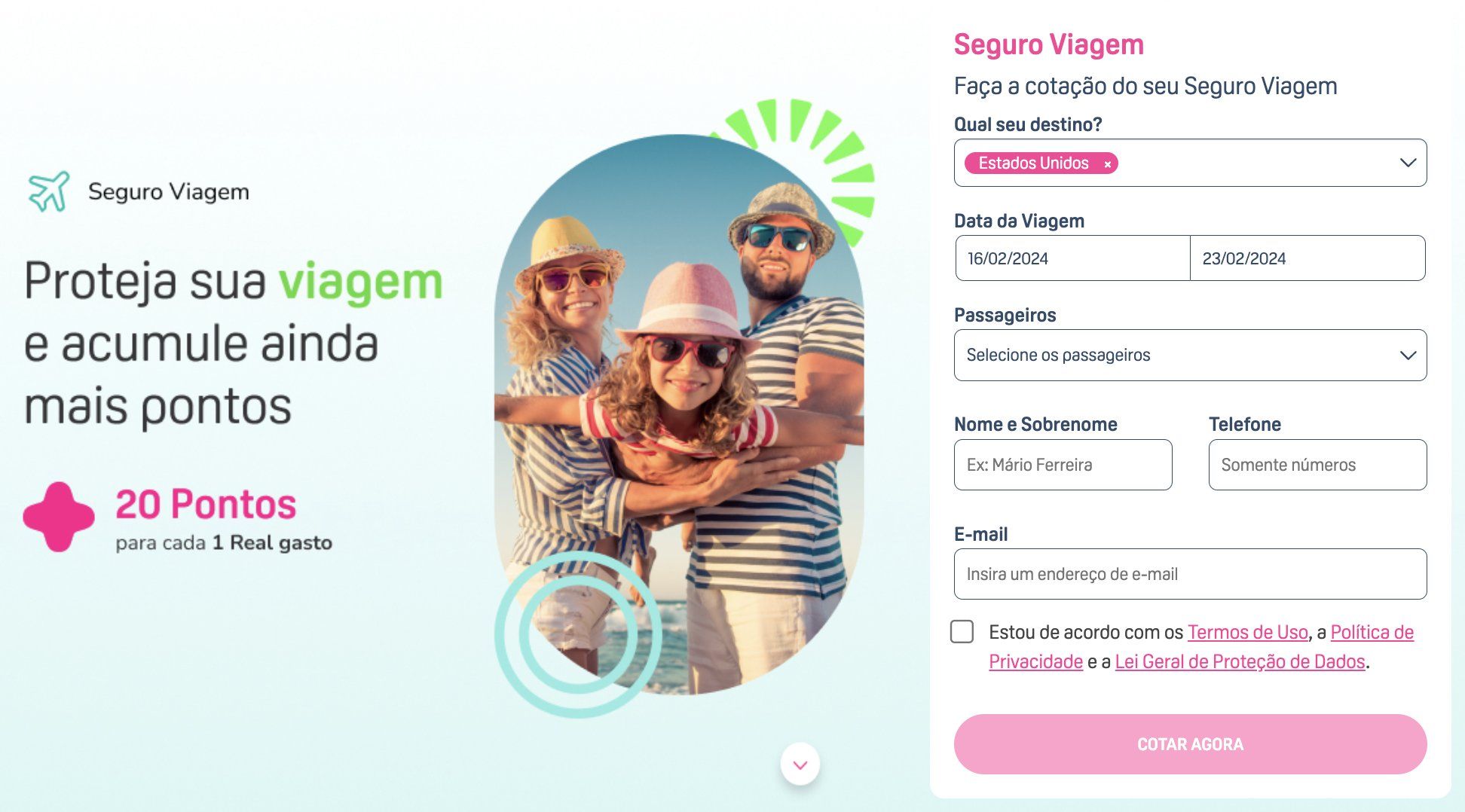Focus the E-mail address input
The width and height of the screenshot is (1465, 812).
[1190, 574]
